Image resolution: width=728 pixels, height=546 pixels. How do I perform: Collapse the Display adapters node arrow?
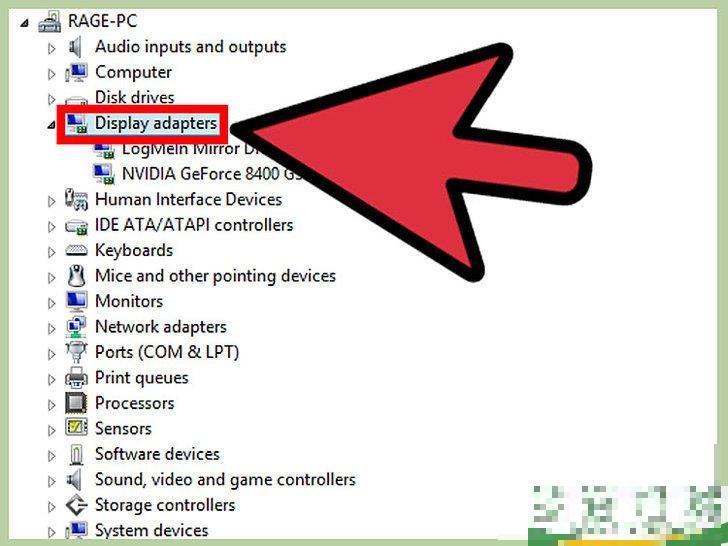(x=51, y=124)
